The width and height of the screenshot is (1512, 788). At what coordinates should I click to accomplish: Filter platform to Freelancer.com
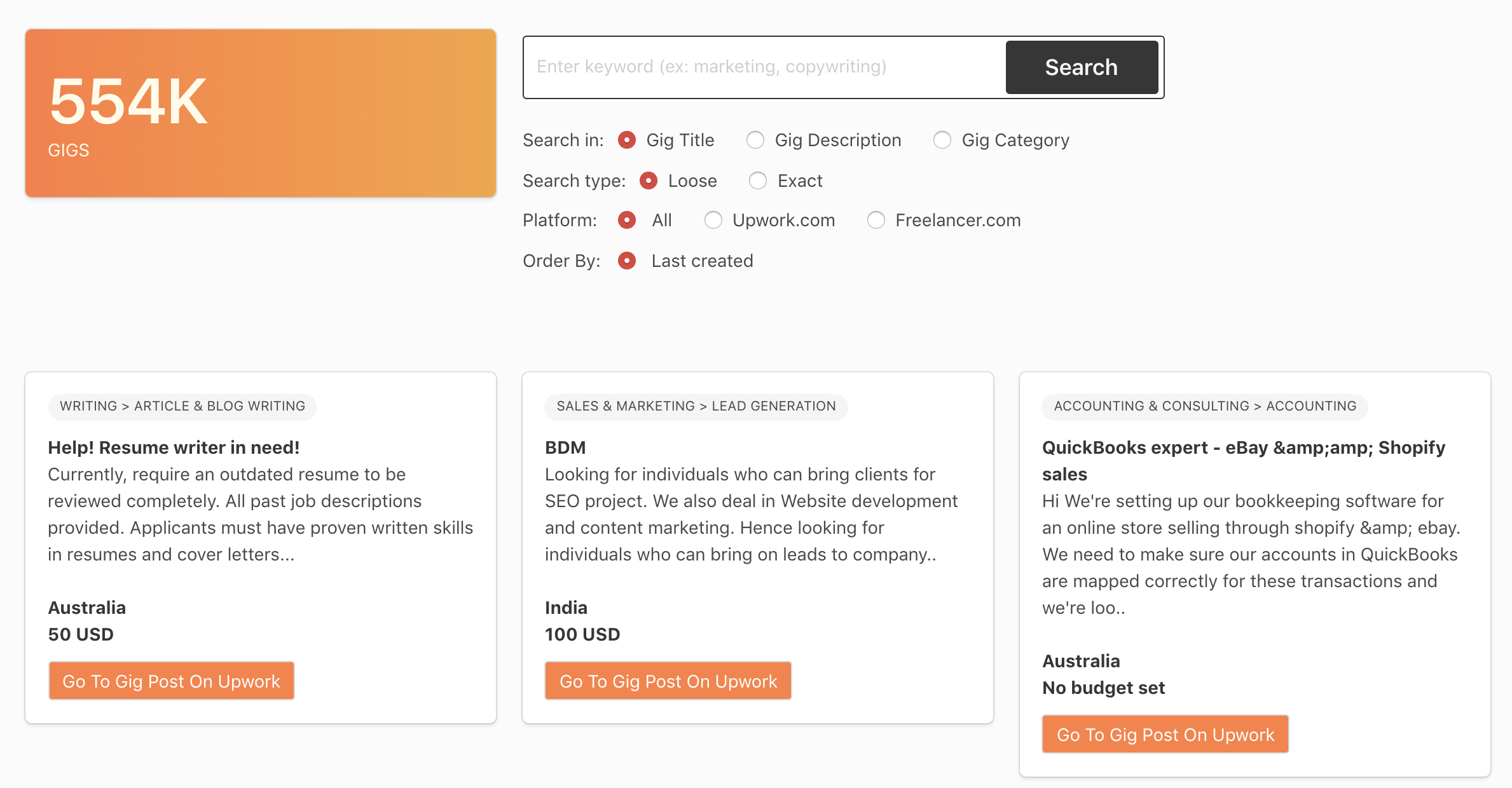[876, 221]
